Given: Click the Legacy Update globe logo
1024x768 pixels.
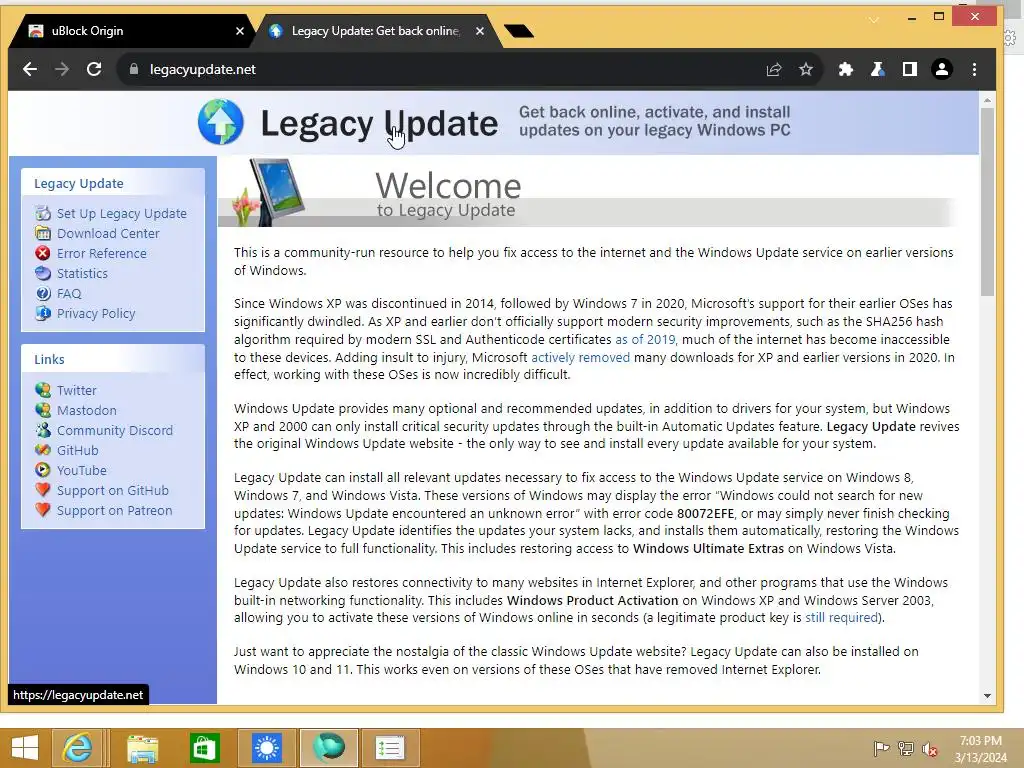Looking at the screenshot, I should click(221, 122).
